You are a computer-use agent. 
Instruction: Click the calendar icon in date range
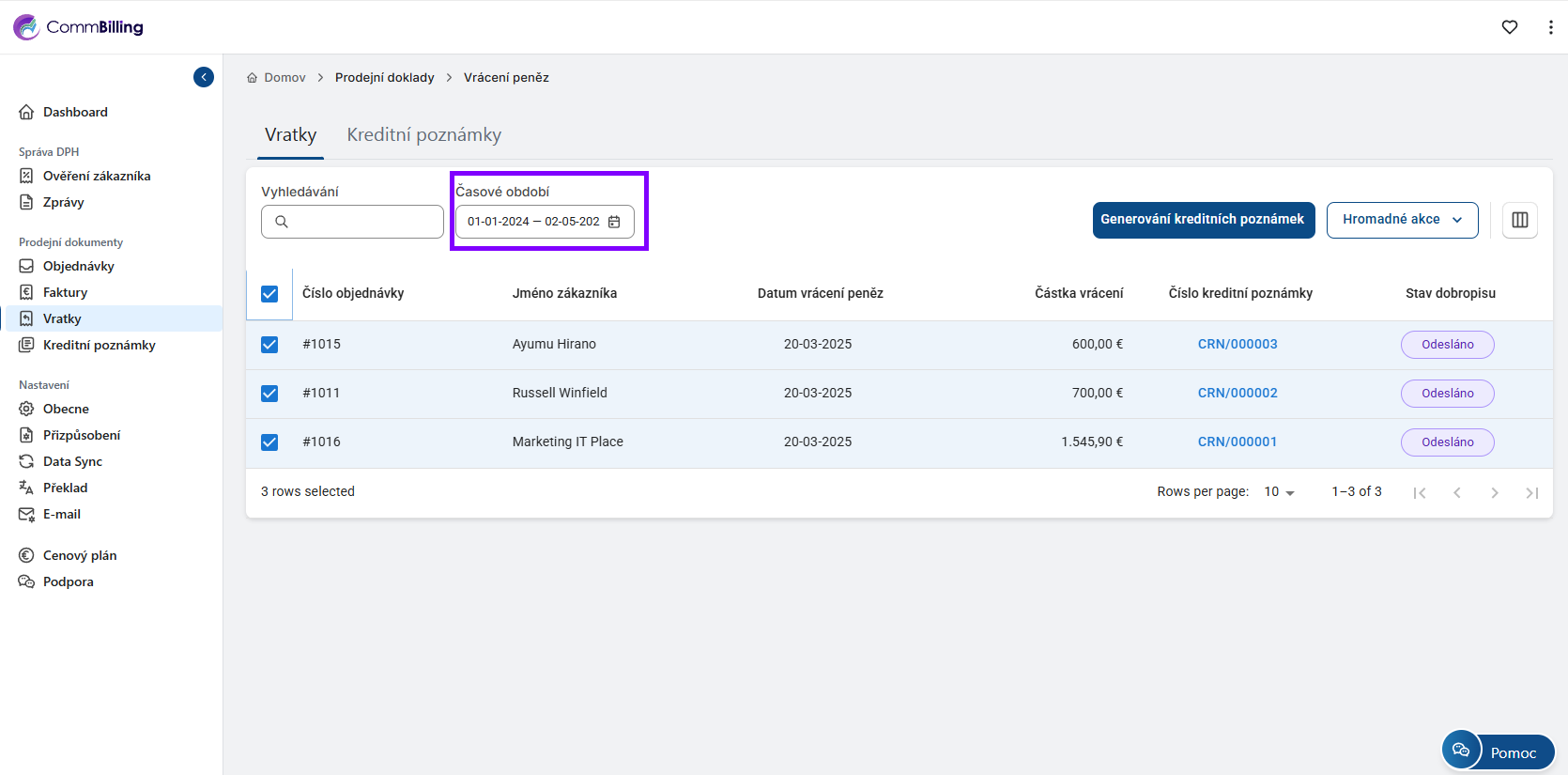point(614,222)
